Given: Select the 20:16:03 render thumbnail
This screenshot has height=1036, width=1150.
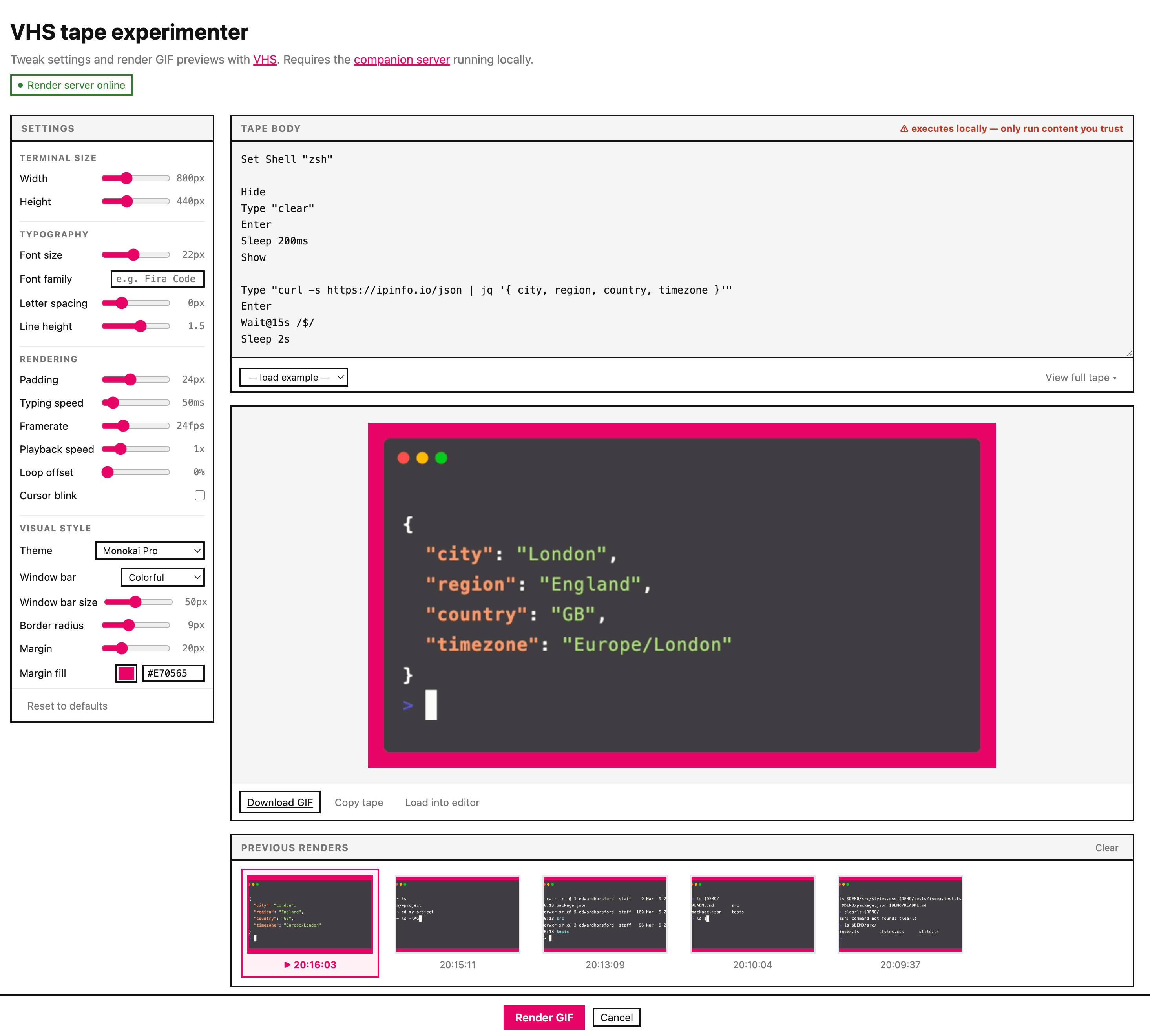Looking at the screenshot, I should 310,923.
